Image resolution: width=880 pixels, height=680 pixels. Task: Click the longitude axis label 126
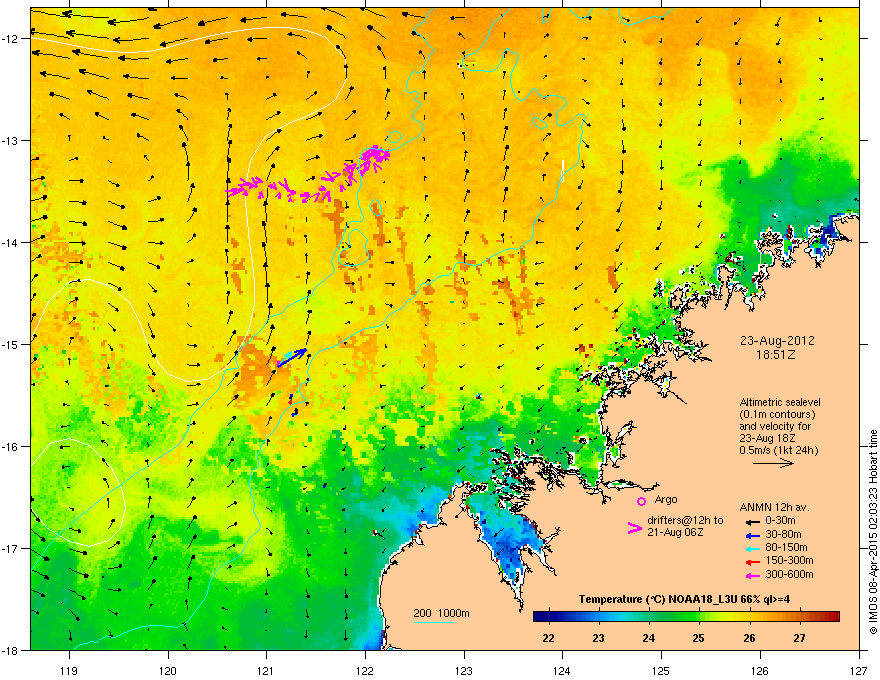pyautogui.click(x=760, y=671)
